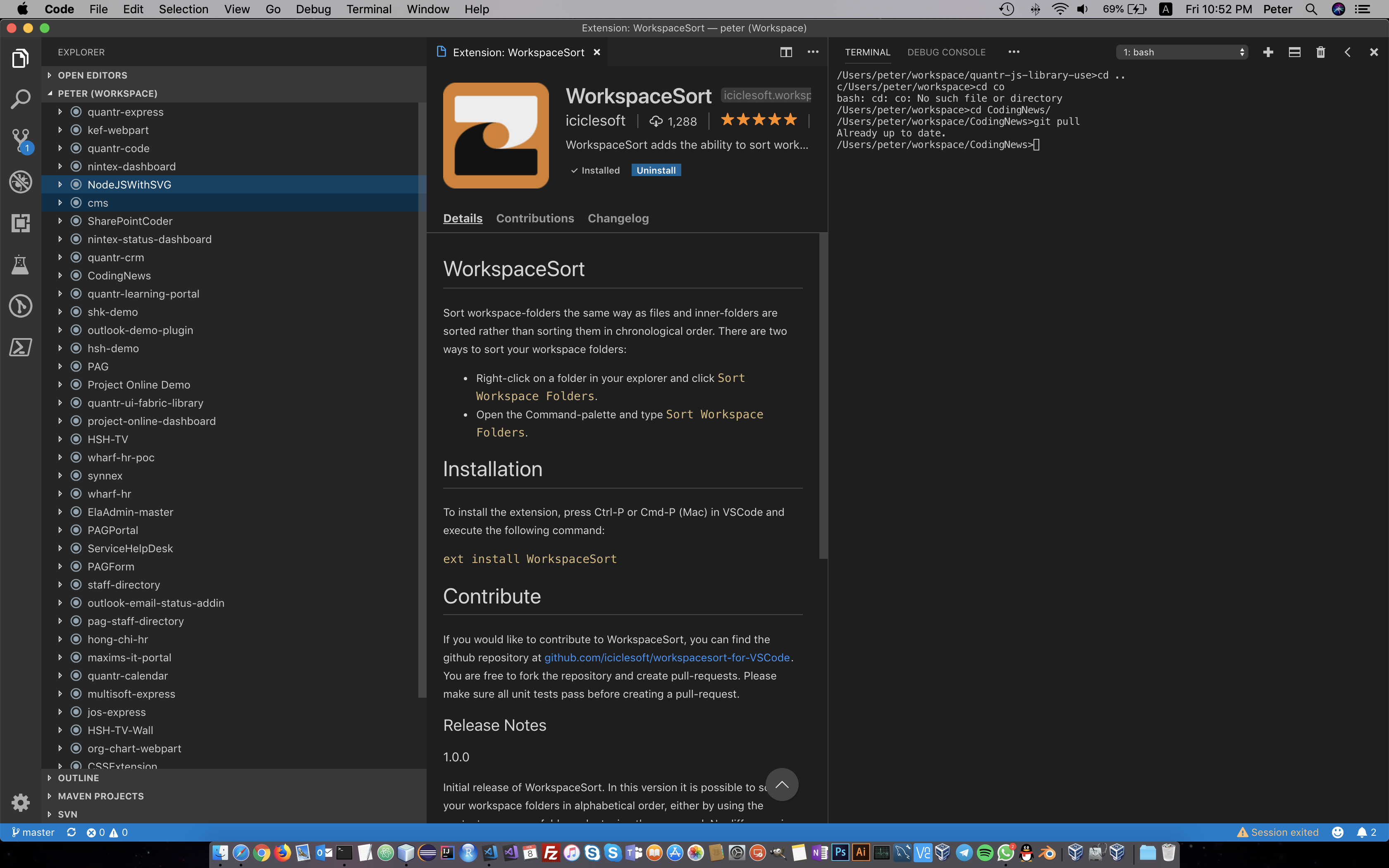Open the 1: bash terminal selector dropdown
The height and width of the screenshot is (868, 1389).
(x=1182, y=52)
